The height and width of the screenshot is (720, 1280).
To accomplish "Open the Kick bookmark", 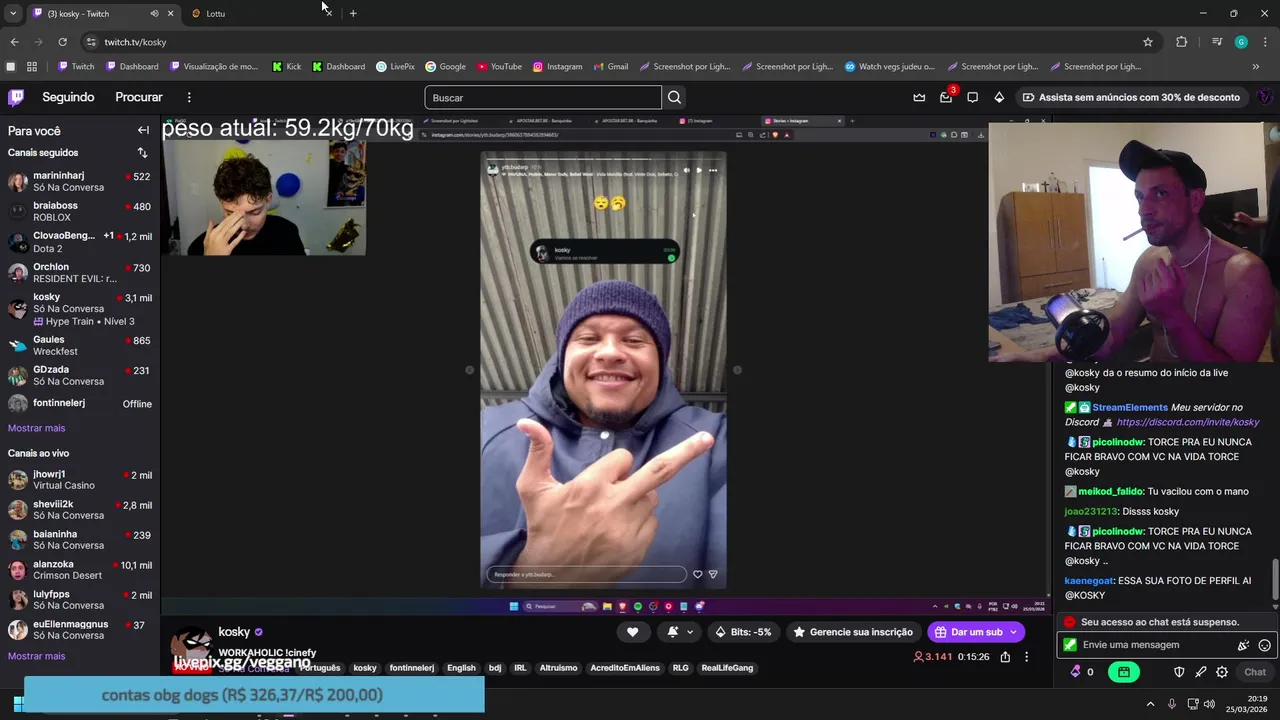I will coord(286,67).
